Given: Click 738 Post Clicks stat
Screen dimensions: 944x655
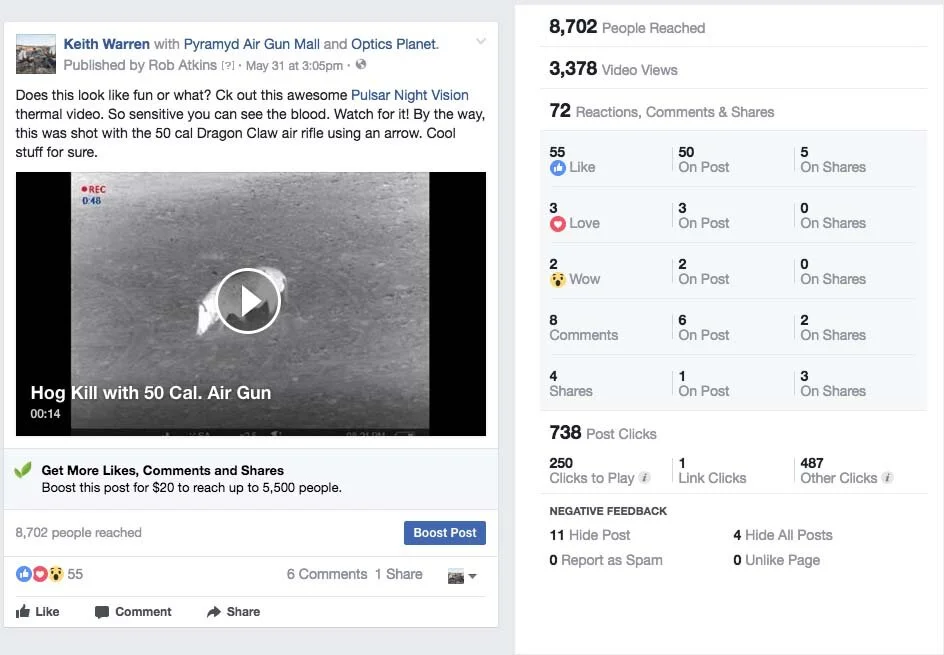Looking at the screenshot, I should tap(603, 433).
